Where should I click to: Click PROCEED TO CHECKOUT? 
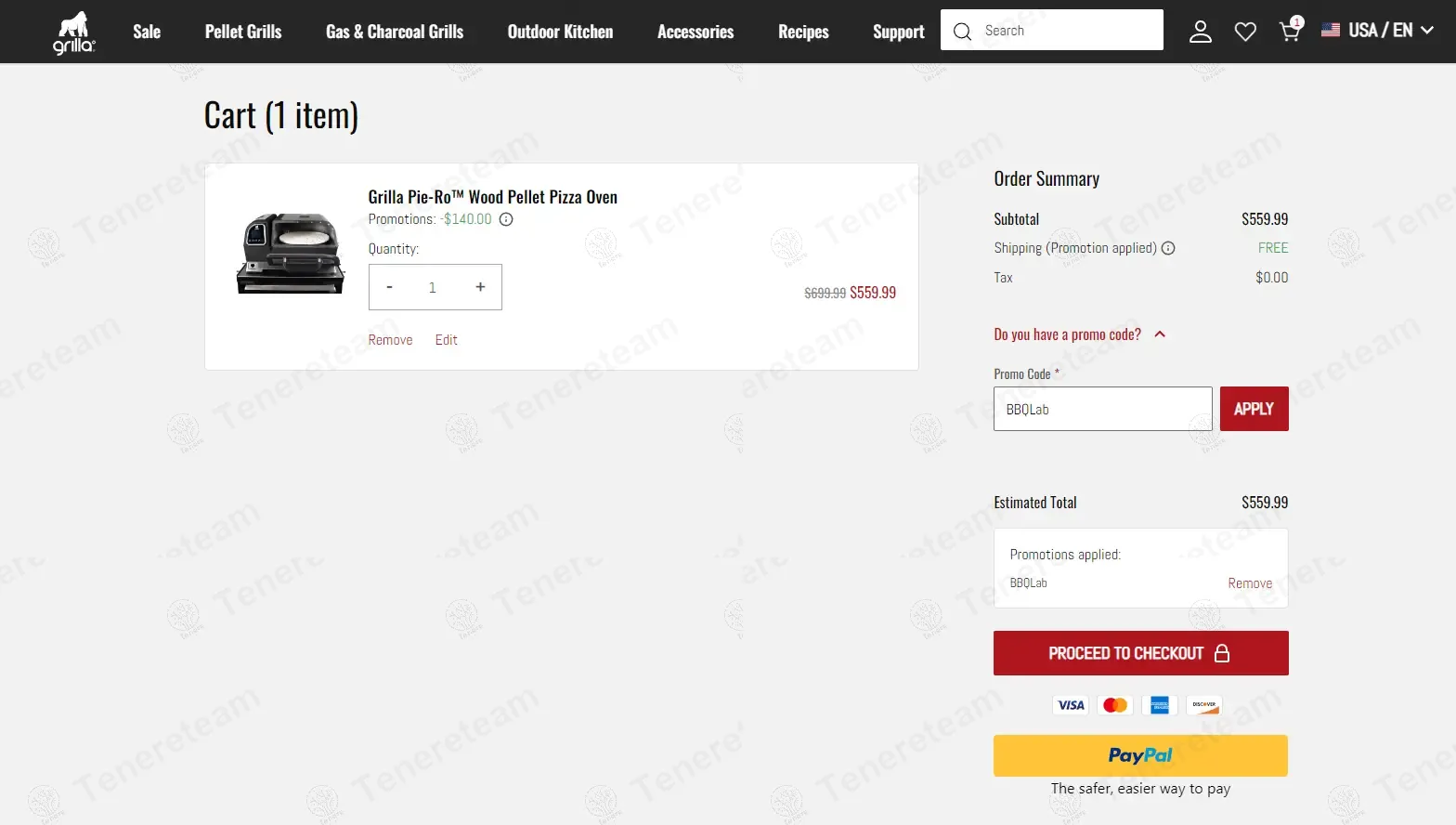pos(1140,653)
